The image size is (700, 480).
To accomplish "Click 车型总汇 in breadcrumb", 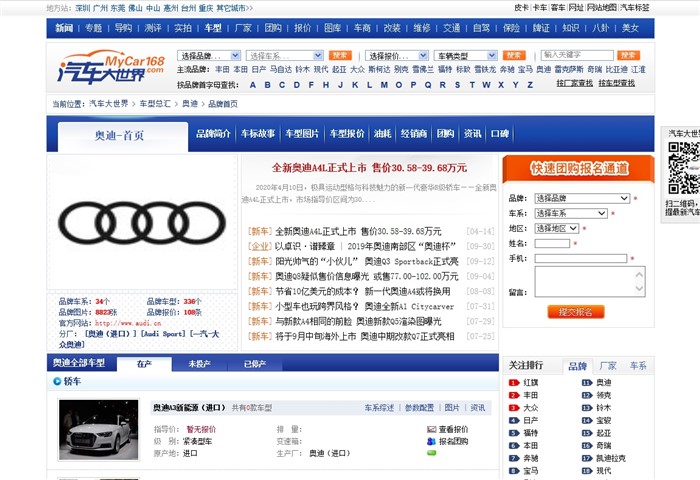I will [x=155, y=104].
